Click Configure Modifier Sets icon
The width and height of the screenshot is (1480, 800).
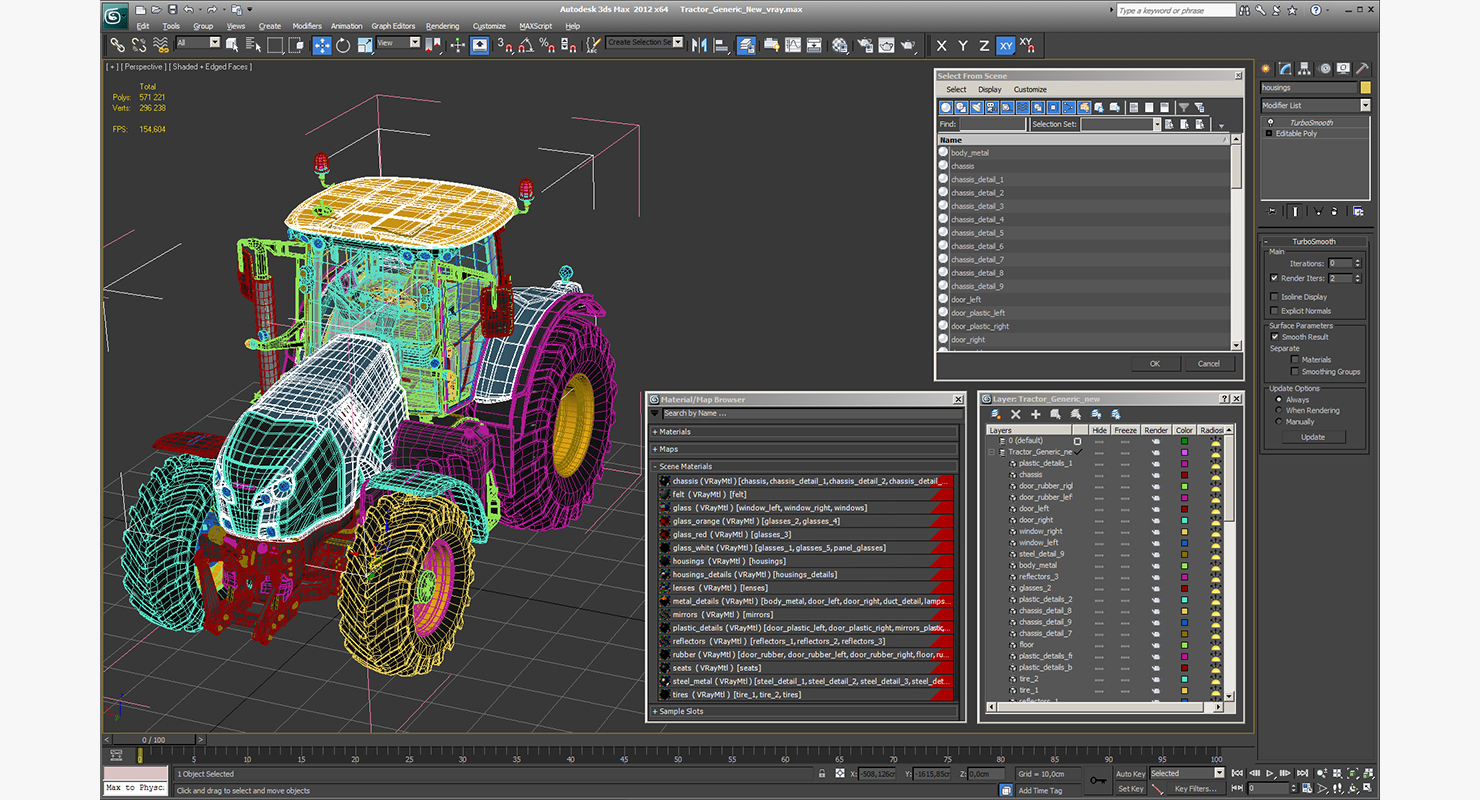(1358, 212)
